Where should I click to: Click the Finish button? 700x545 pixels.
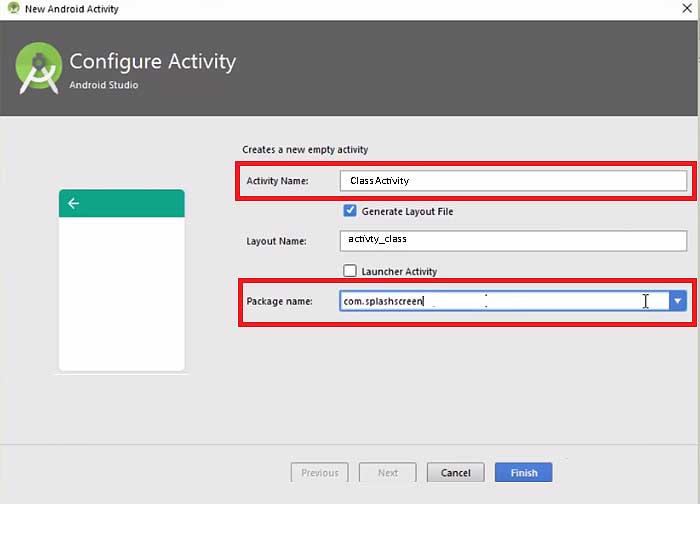click(x=523, y=472)
